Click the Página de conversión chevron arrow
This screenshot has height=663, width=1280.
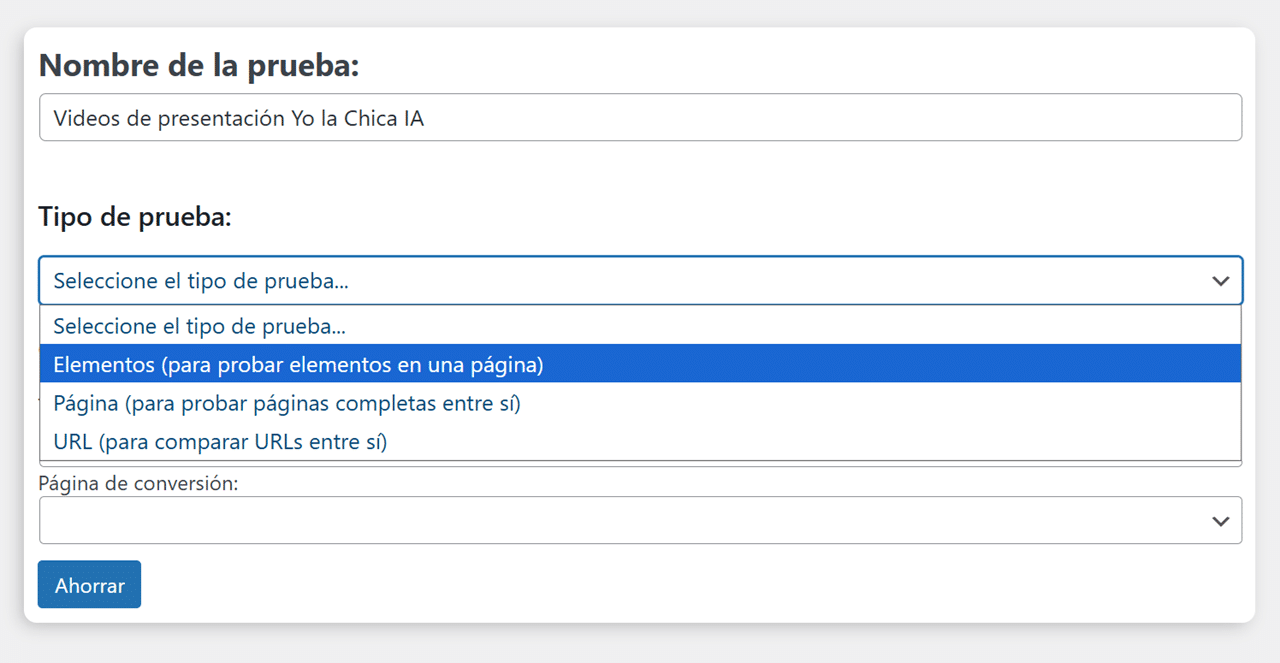point(1220,521)
